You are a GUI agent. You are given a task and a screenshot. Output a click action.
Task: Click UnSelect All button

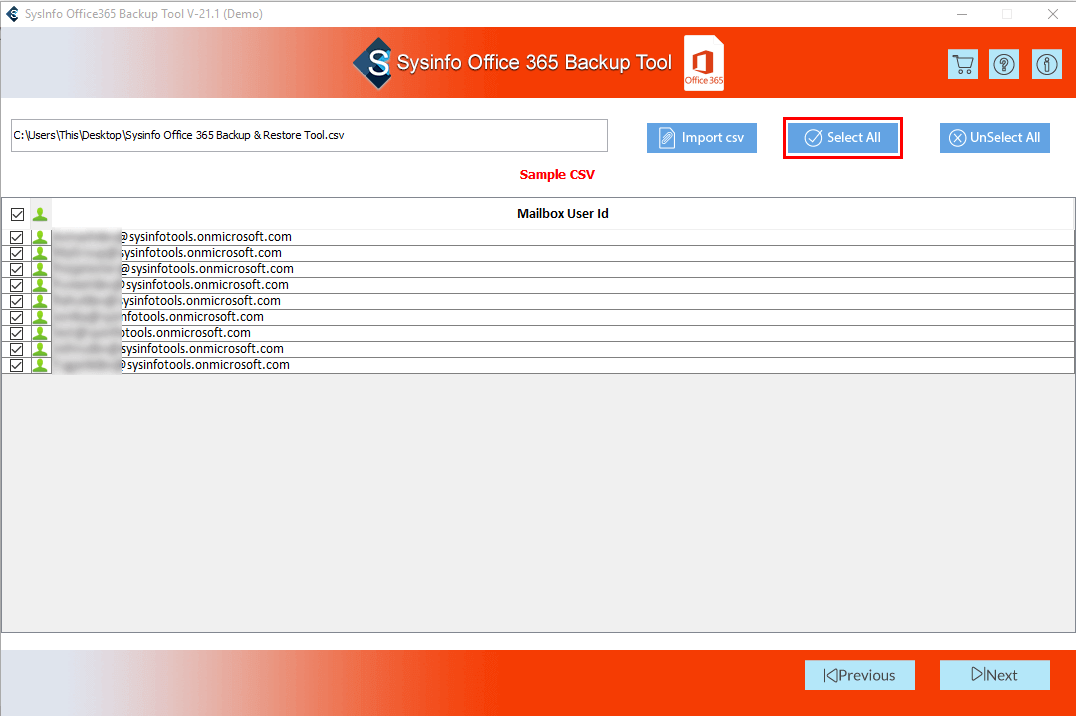pos(994,138)
